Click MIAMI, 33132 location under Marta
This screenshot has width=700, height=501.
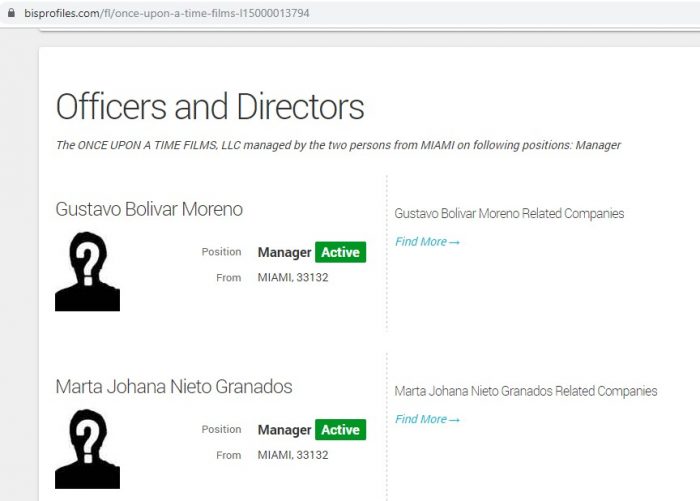(293, 455)
